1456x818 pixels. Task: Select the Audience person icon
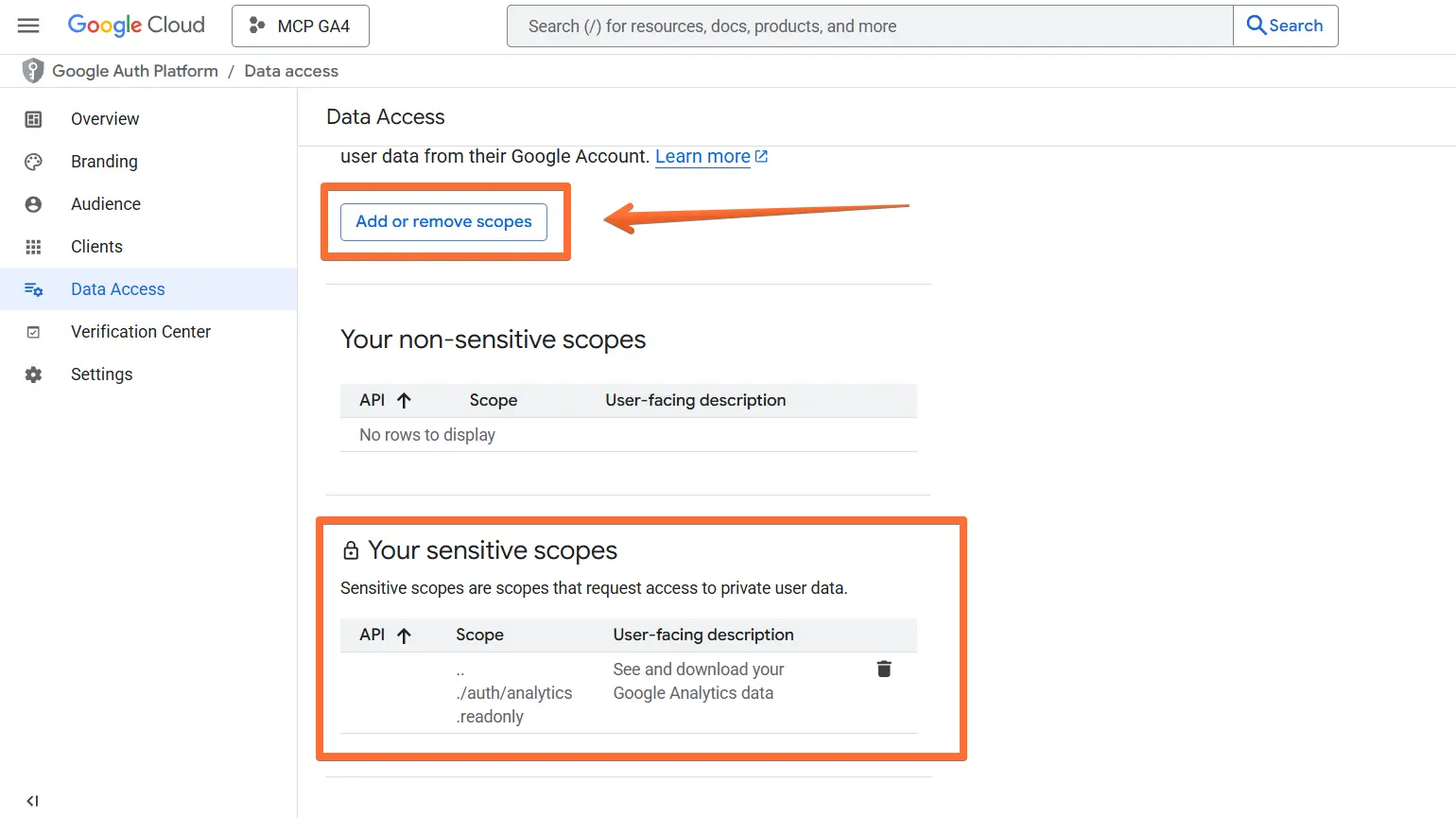point(33,203)
